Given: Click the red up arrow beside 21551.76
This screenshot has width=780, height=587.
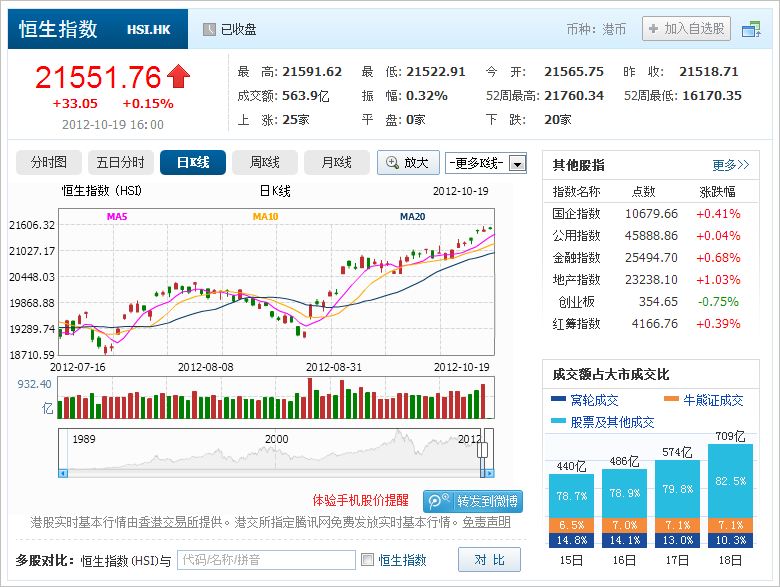Looking at the screenshot, I should (178, 77).
